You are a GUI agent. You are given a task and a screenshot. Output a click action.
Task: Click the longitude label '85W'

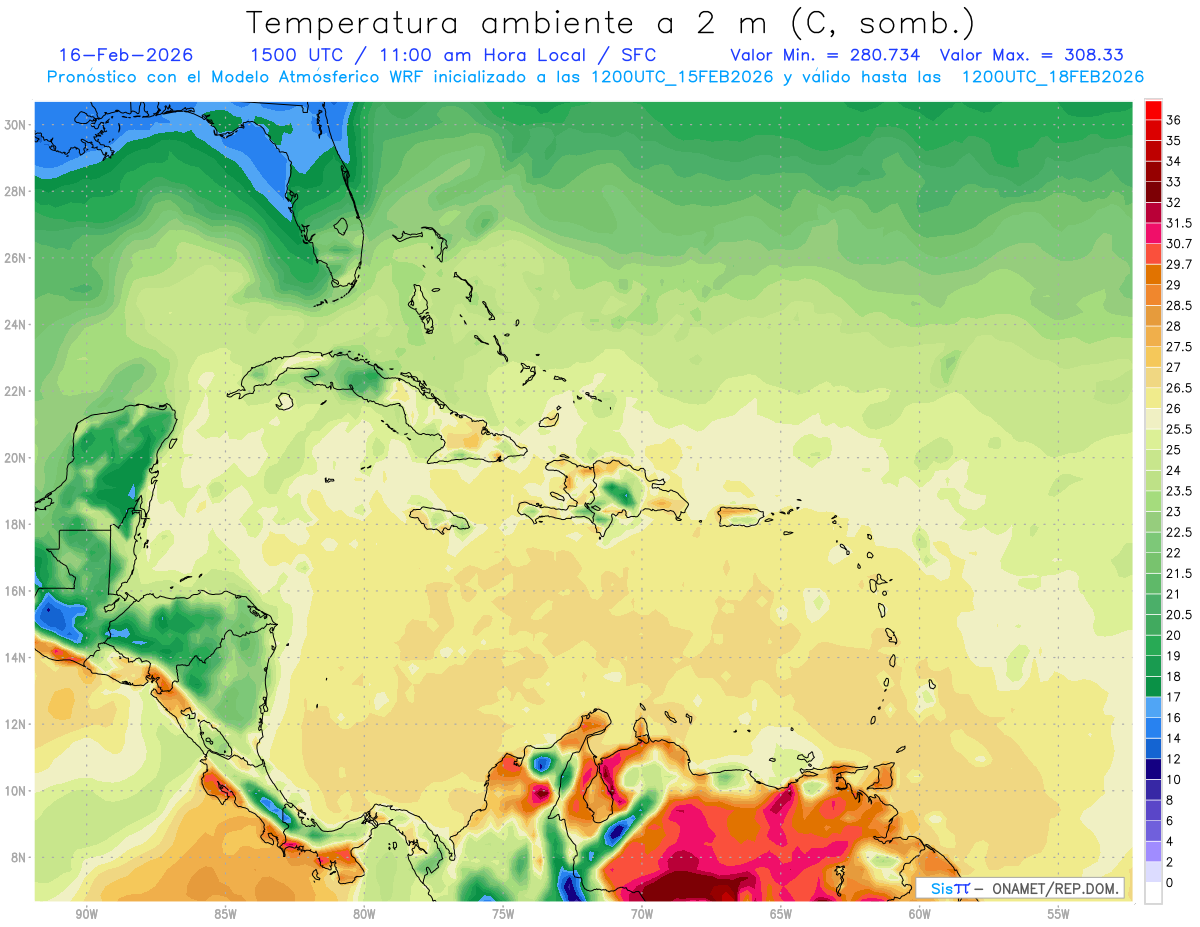point(225,914)
